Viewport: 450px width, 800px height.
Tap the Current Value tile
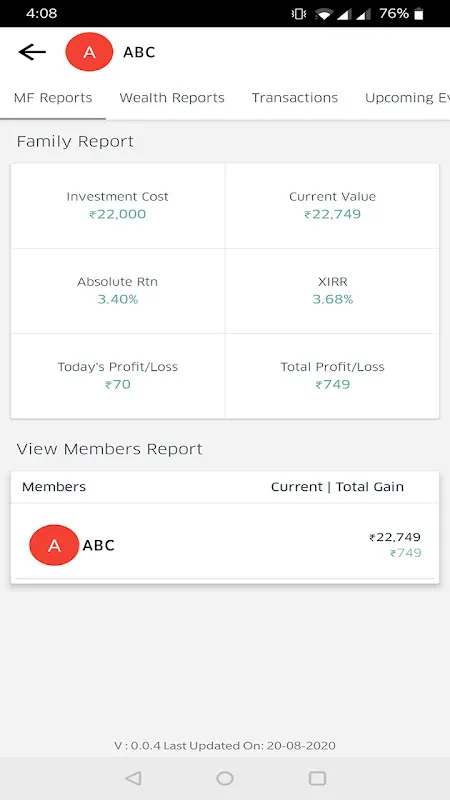[x=332, y=206]
